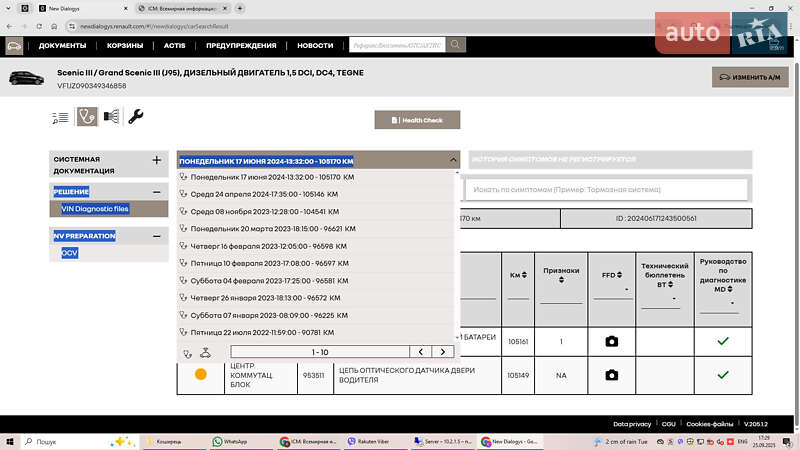Click the search magnifier icon in header
The image size is (800, 450).
456,45
